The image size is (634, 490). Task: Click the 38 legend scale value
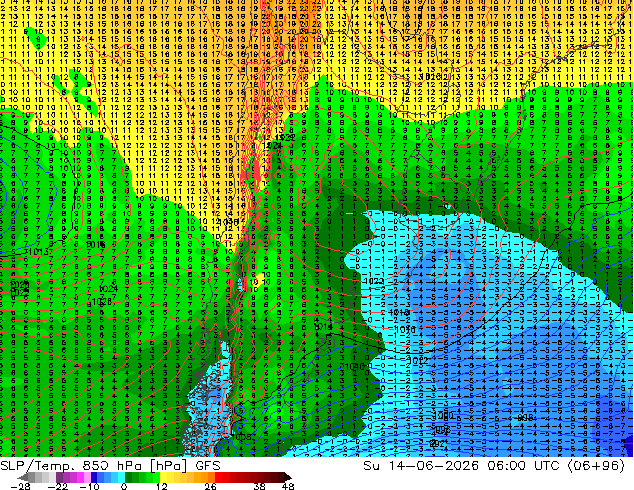260,486
